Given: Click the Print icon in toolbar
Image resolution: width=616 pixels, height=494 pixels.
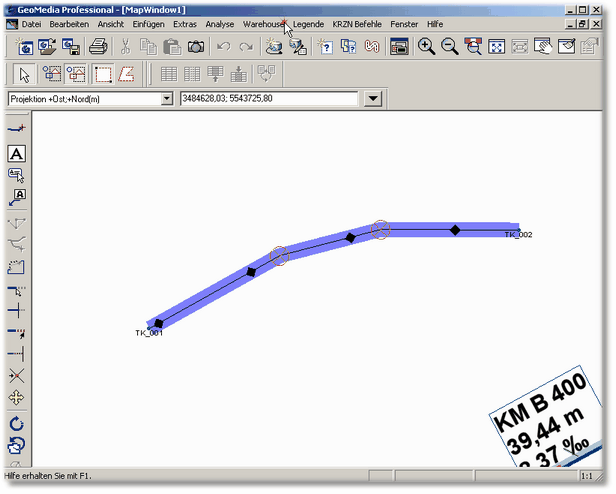Looking at the screenshot, I should 98,46.
